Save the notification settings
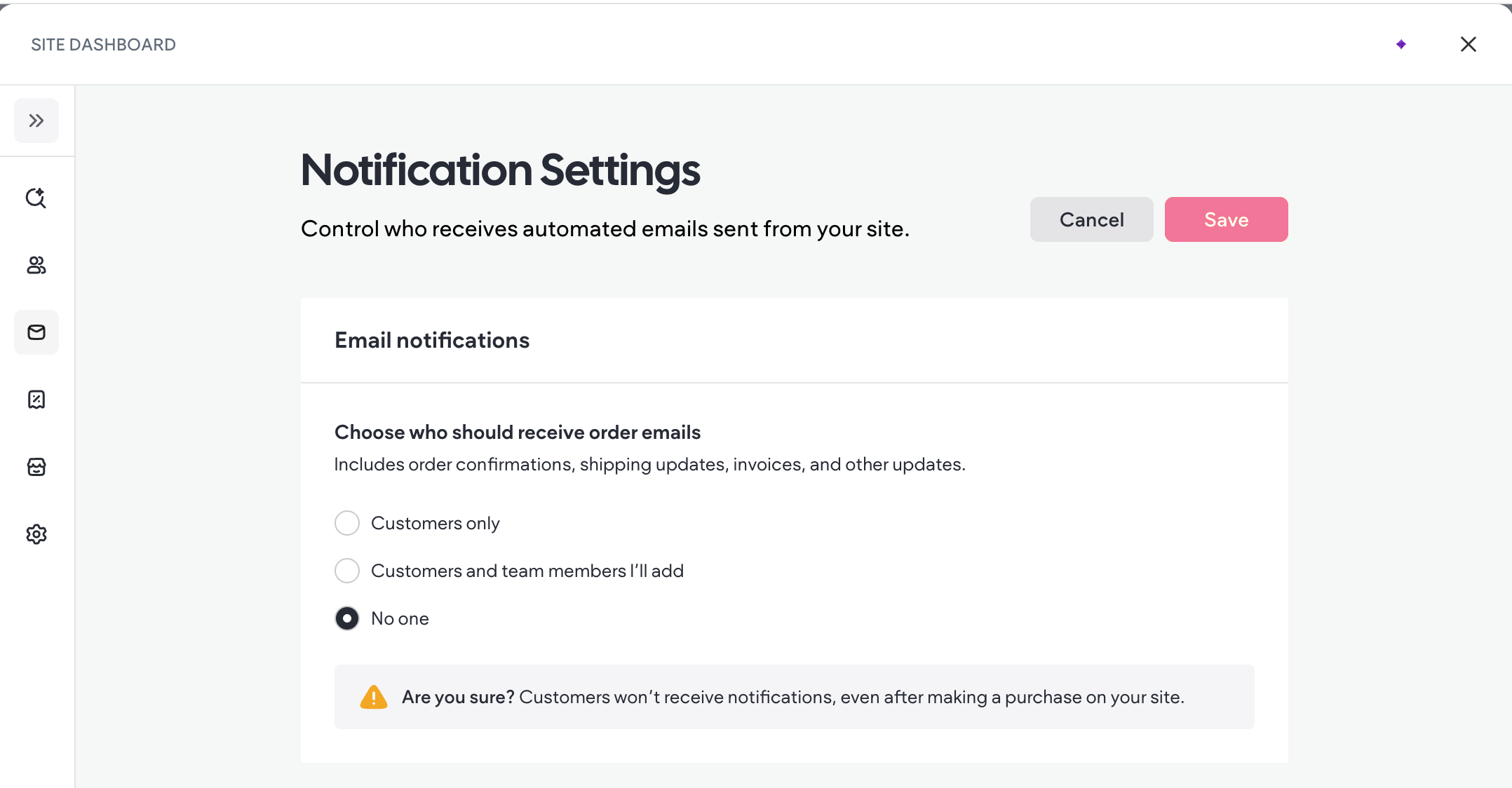The width and height of the screenshot is (1512, 788). [x=1226, y=219]
